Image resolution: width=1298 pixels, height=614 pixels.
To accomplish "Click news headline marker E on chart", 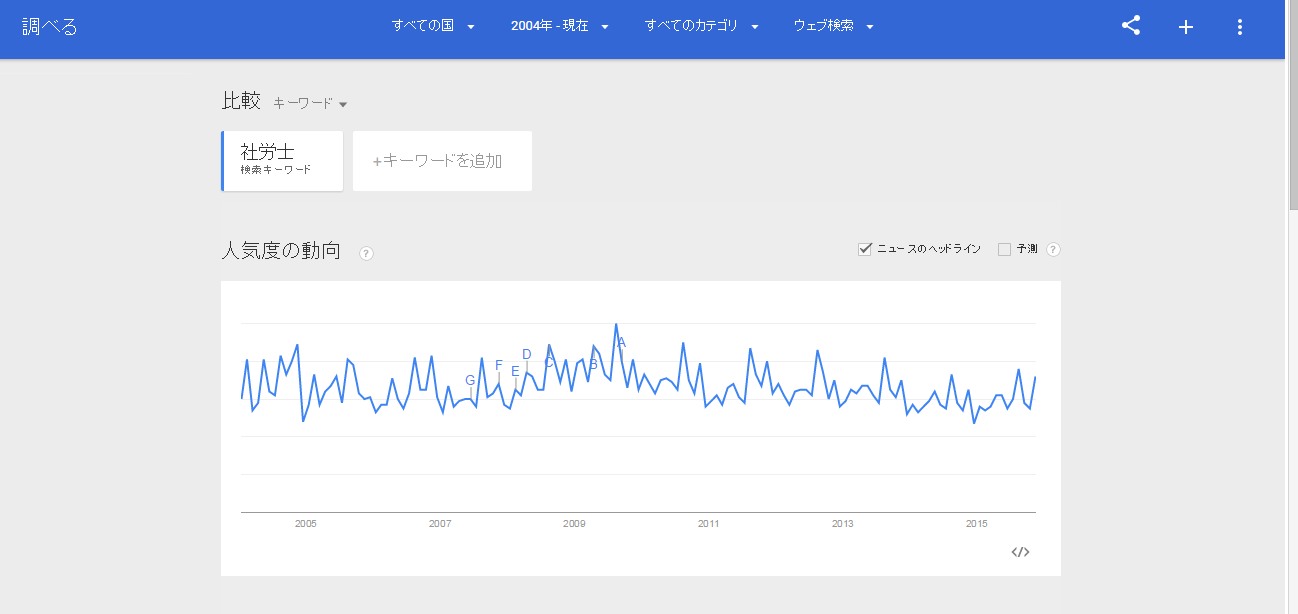I will tap(515, 371).
